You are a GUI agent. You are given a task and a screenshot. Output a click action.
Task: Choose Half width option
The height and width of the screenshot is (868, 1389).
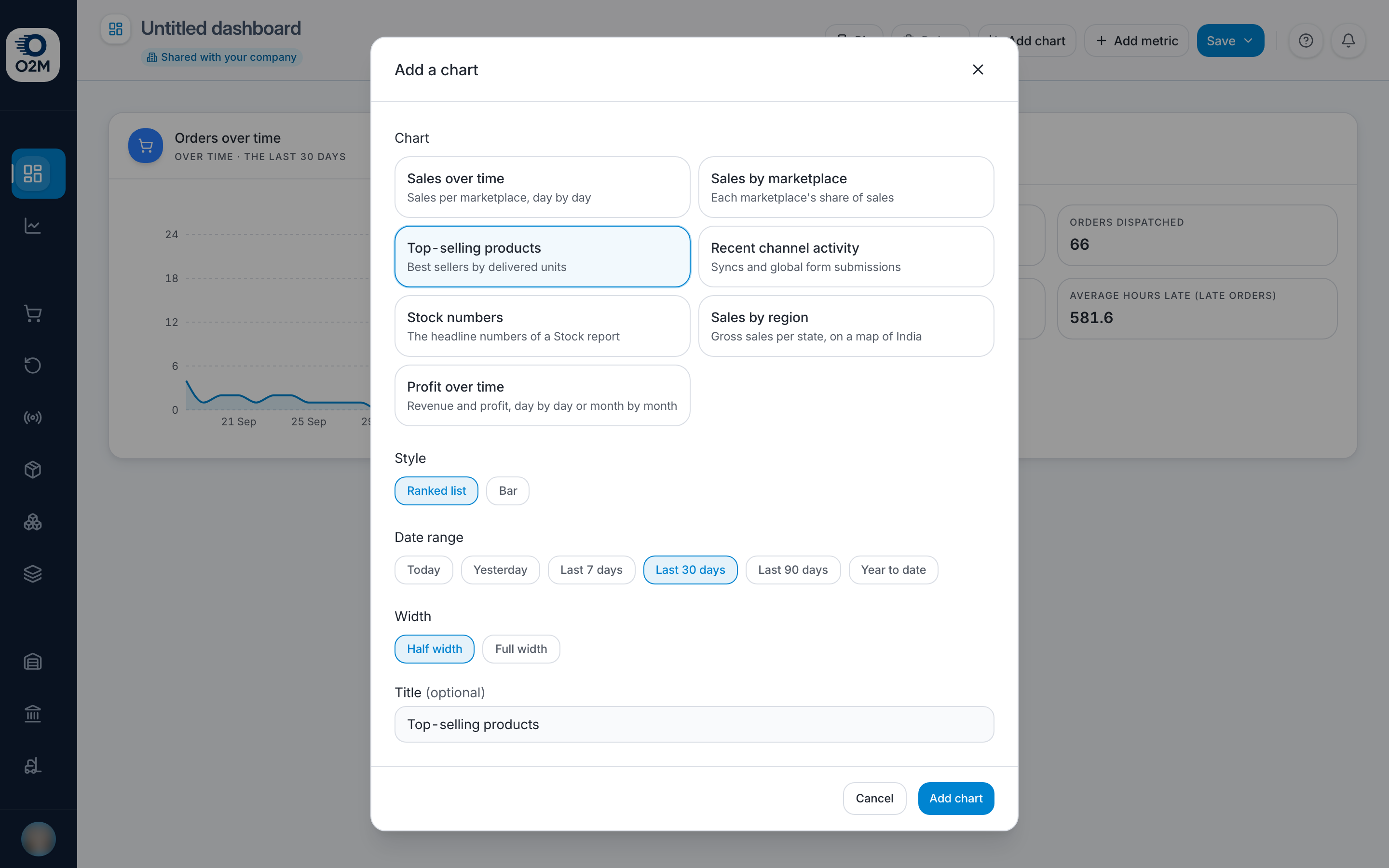click(435, 649)
